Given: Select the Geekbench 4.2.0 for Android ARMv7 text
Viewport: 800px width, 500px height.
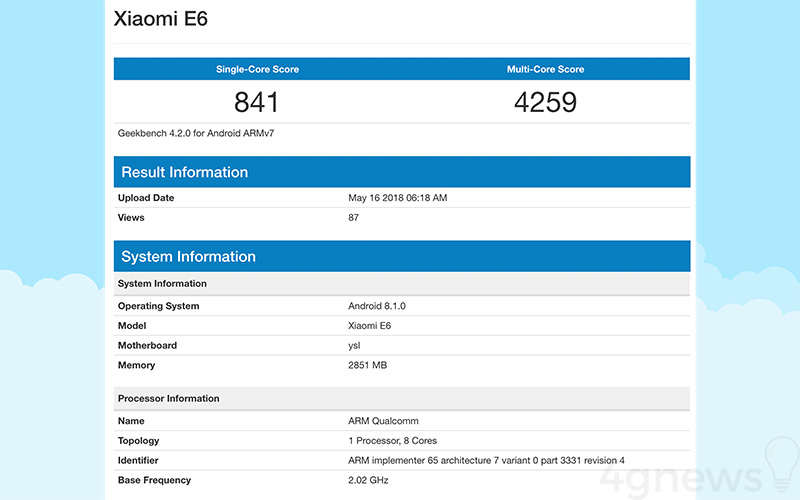Looking at the screenshot, I should tap(196, 133).
